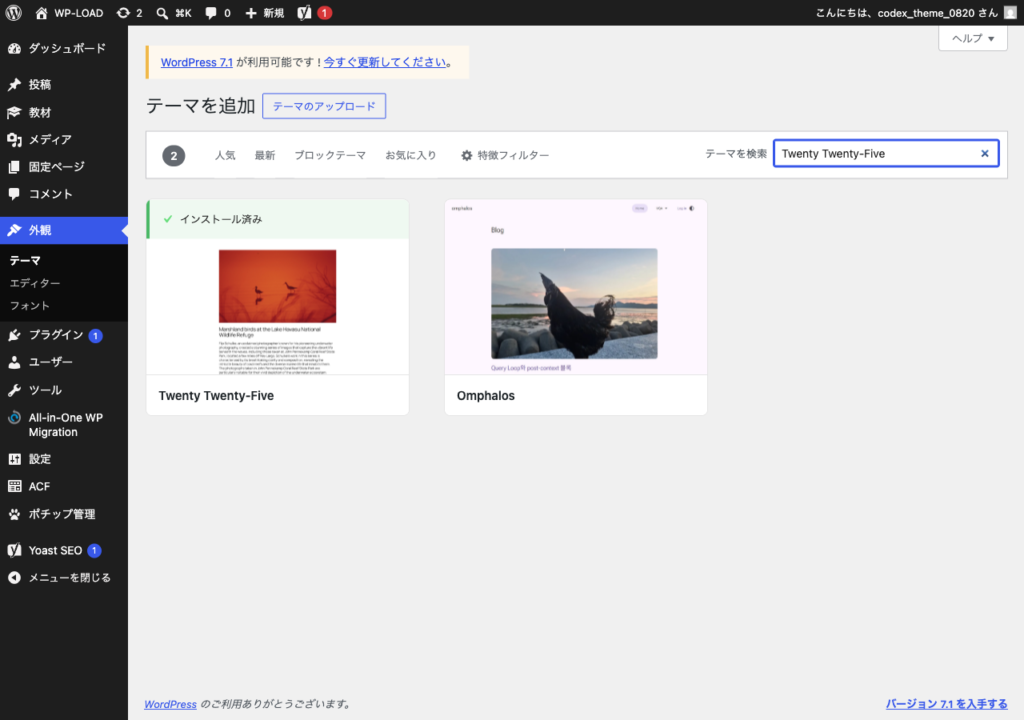The height and width of the screenshot is (720, 1024).
Task: Click the user avatar in admin bar
Action: point(1010,12)
